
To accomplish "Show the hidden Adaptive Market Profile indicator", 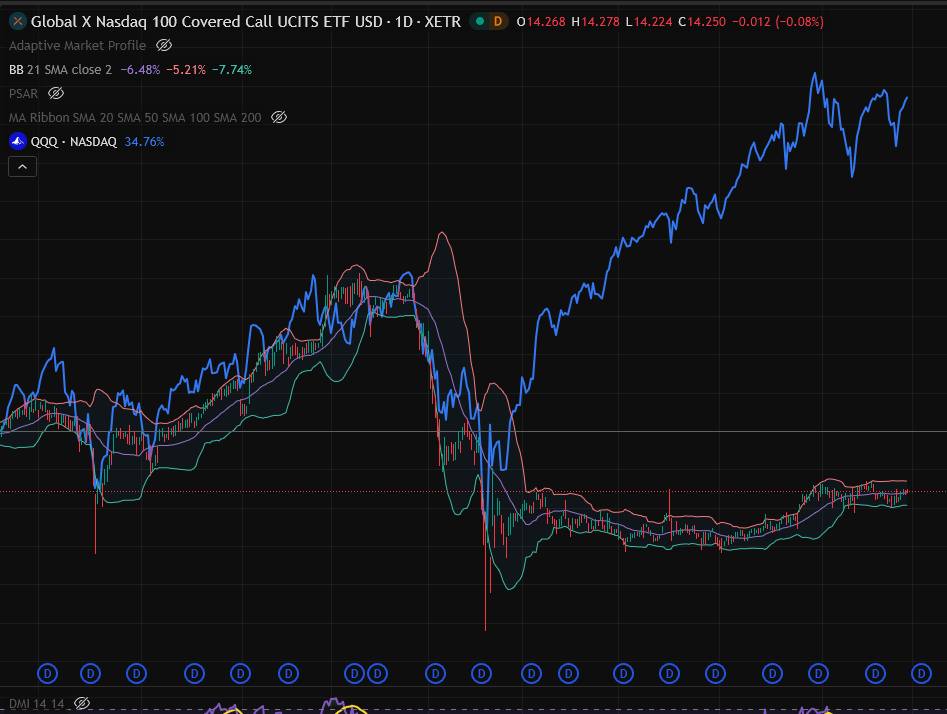I will point(164,45).
